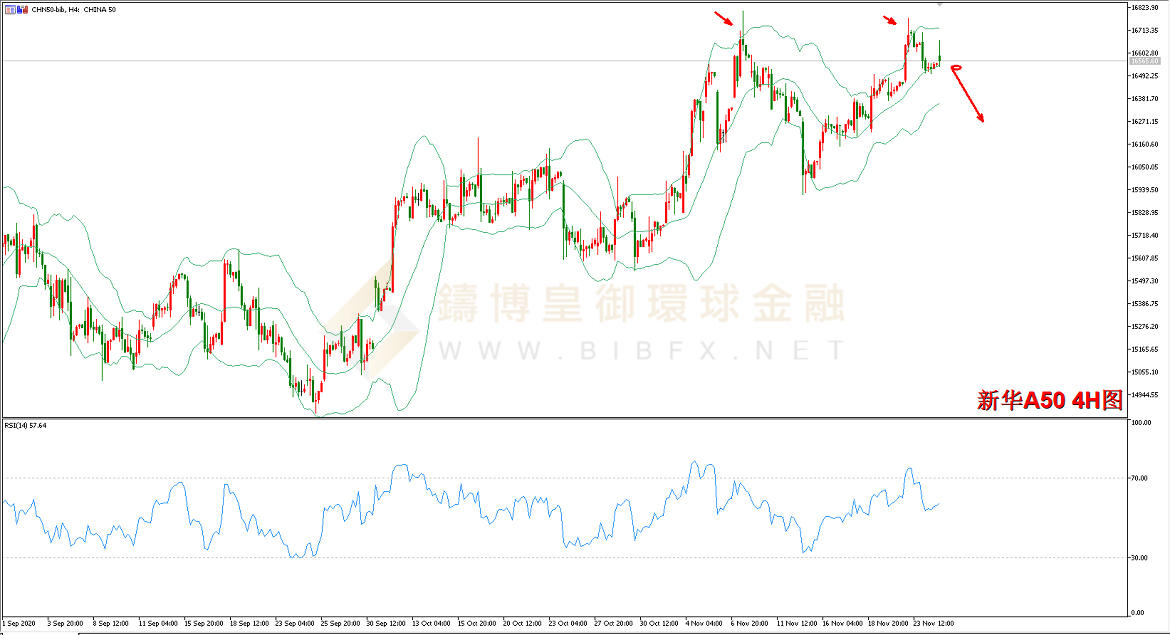
Task: Click the 13 Oct 04:00 time axis label
Action: point(430,622)
